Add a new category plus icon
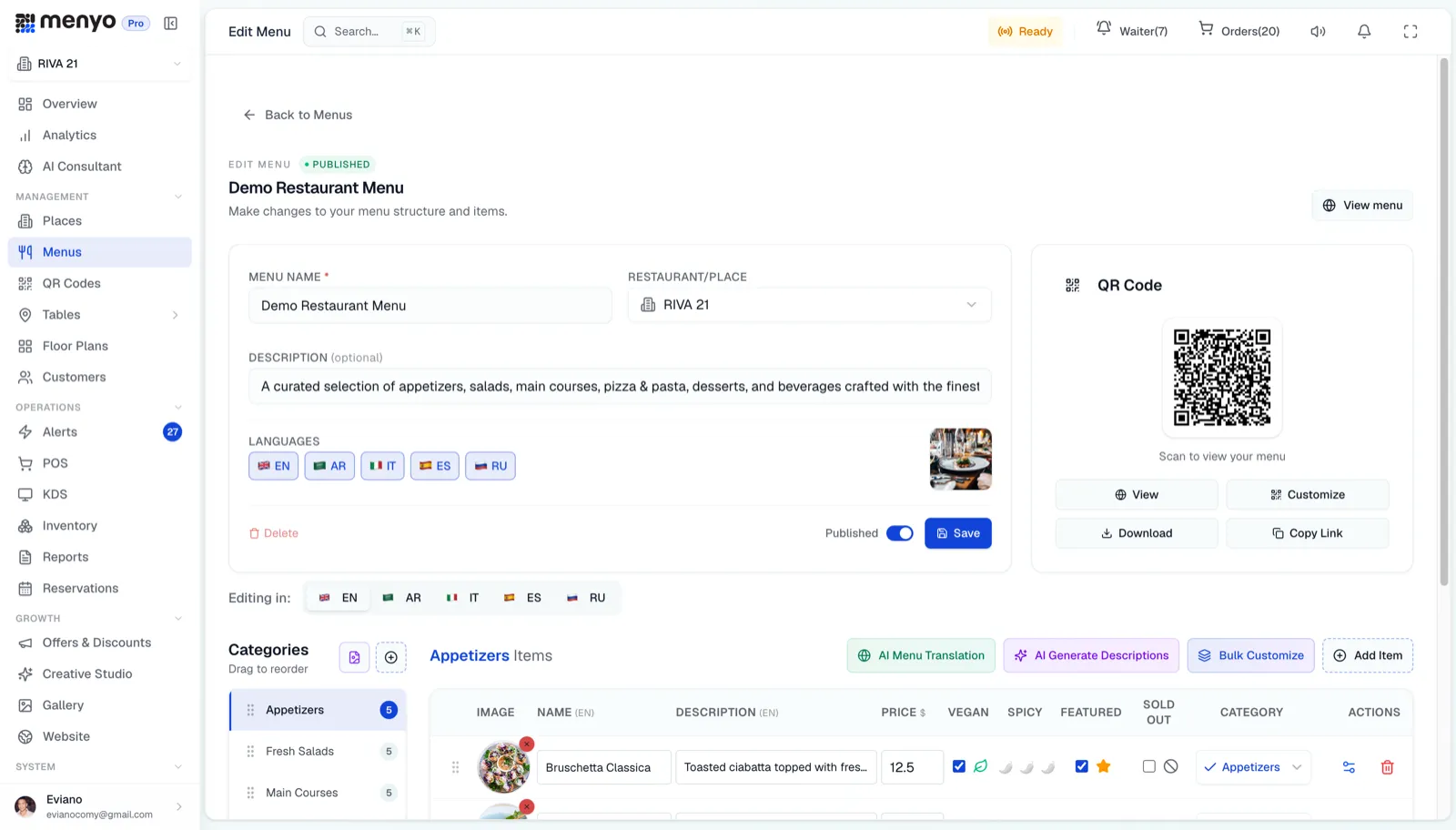 (x=390, y=657)
